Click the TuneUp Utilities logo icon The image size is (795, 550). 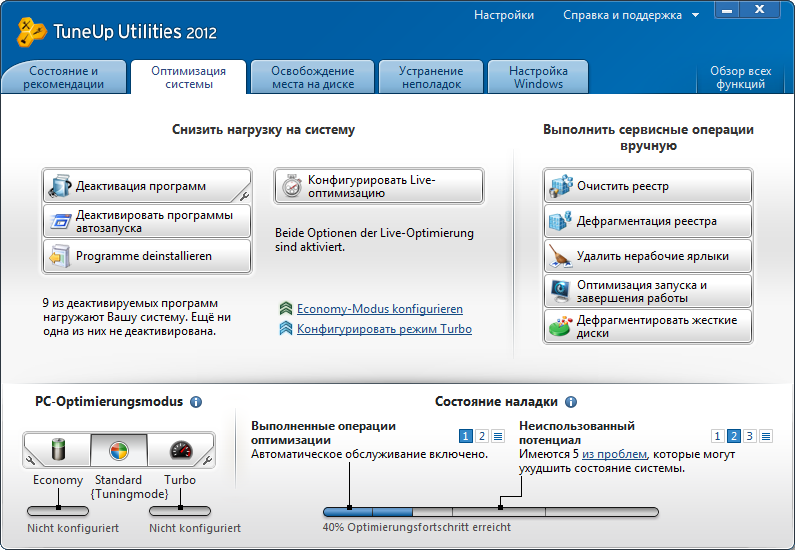pyautogui.click(x=31, y=32)
